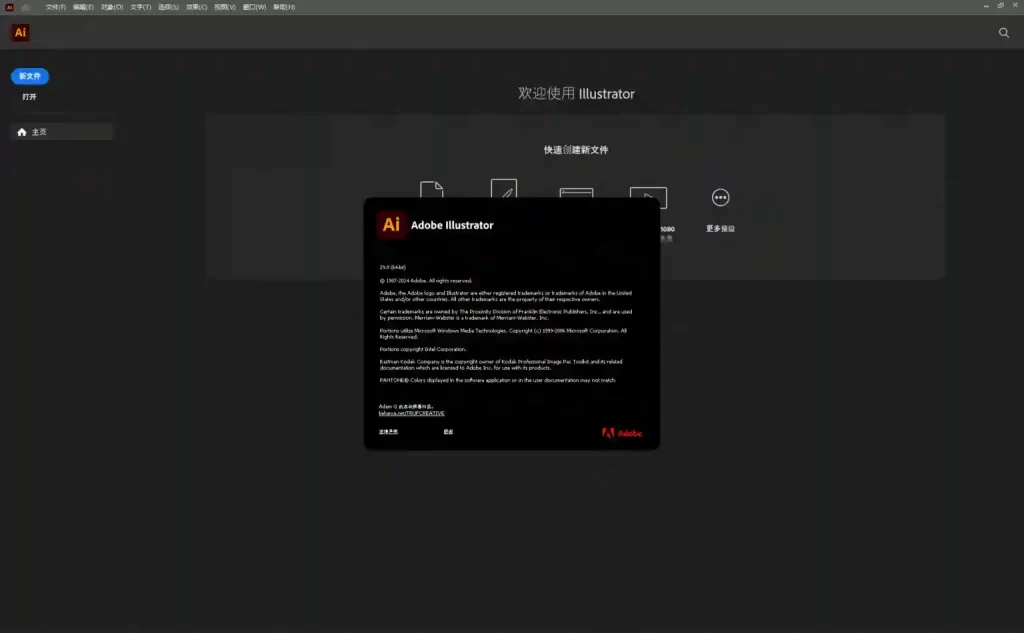Click the red Adobe logo in the dialog
The width and height of the screenshot is (1024, 633).
tap(622, 433)
